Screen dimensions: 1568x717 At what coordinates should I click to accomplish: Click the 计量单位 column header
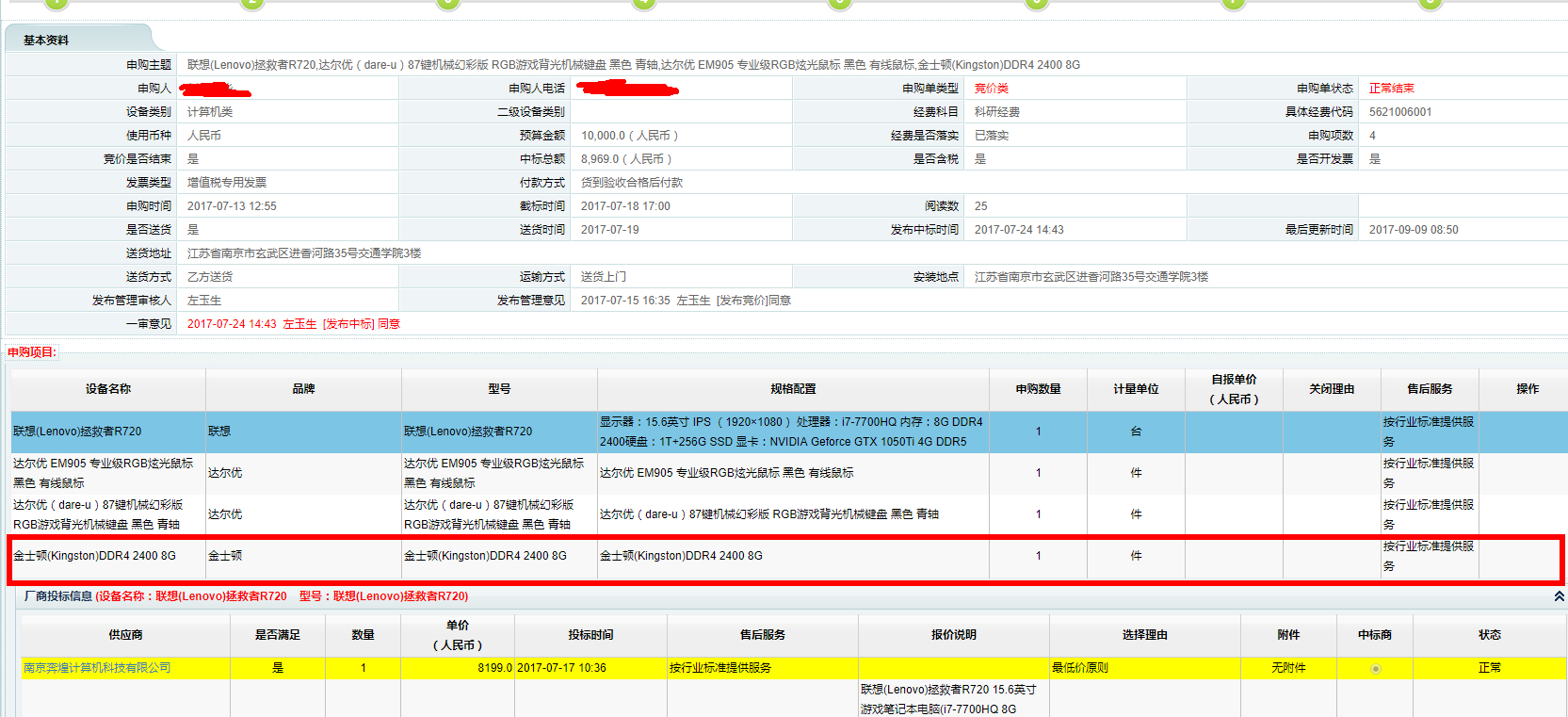(1136, 389)
